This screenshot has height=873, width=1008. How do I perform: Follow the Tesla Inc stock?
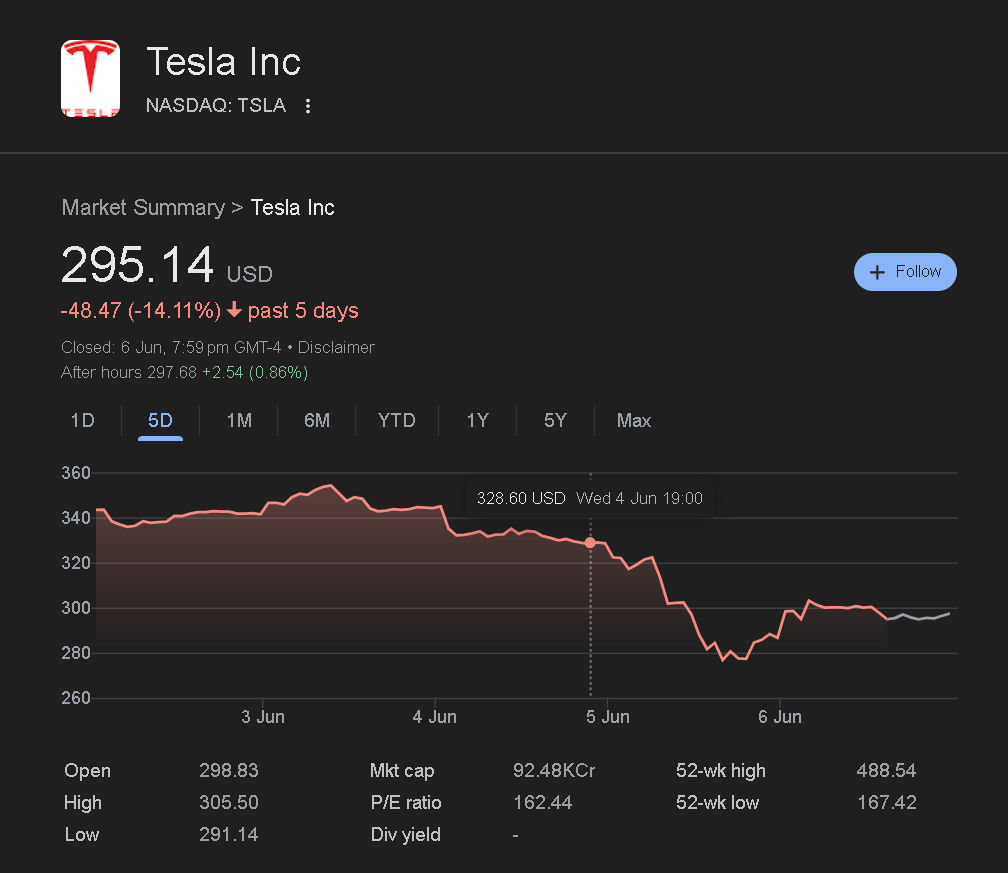click(x=904, y=272)
